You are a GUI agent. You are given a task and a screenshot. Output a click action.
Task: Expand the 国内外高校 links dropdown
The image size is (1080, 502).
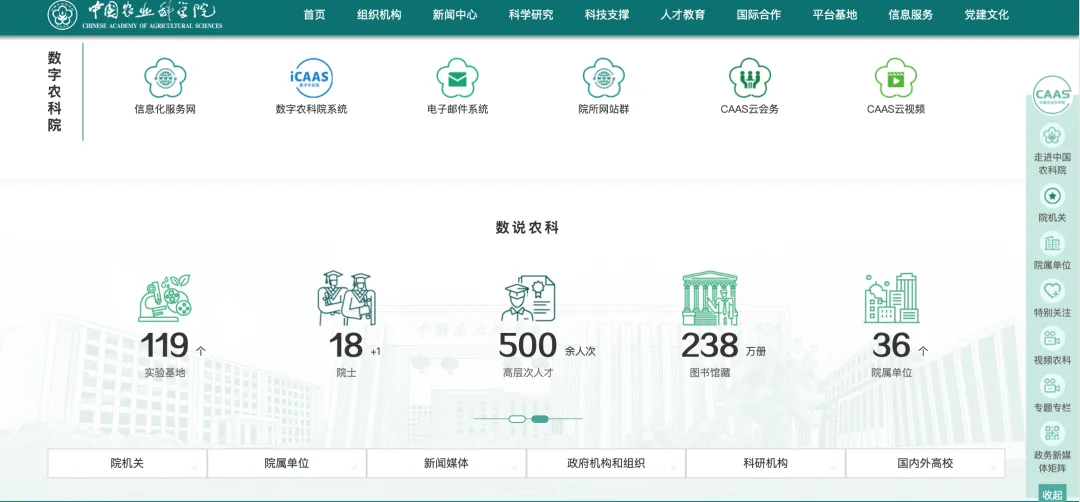(x=925, y=463)
